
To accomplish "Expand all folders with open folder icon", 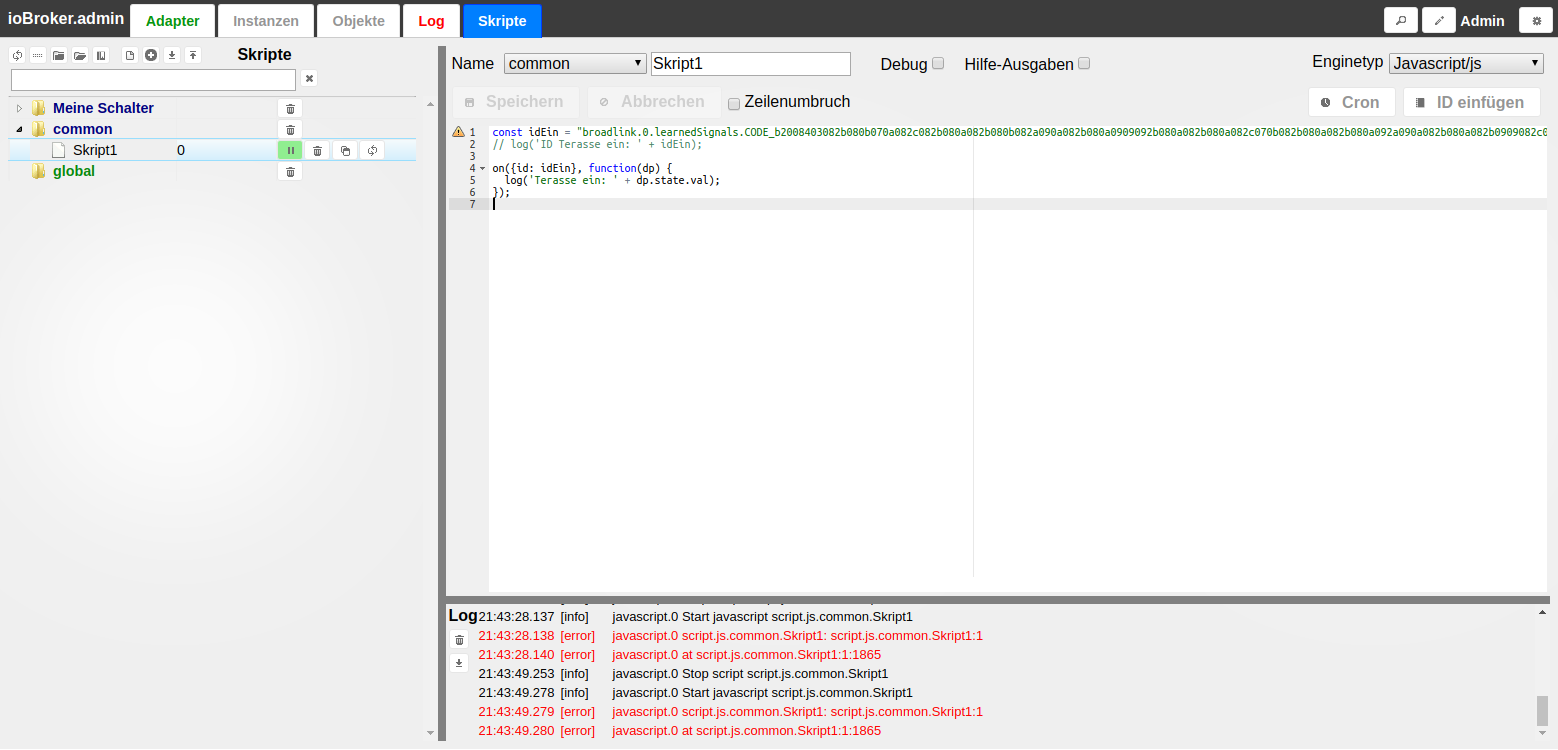I will tap(80, 55).
